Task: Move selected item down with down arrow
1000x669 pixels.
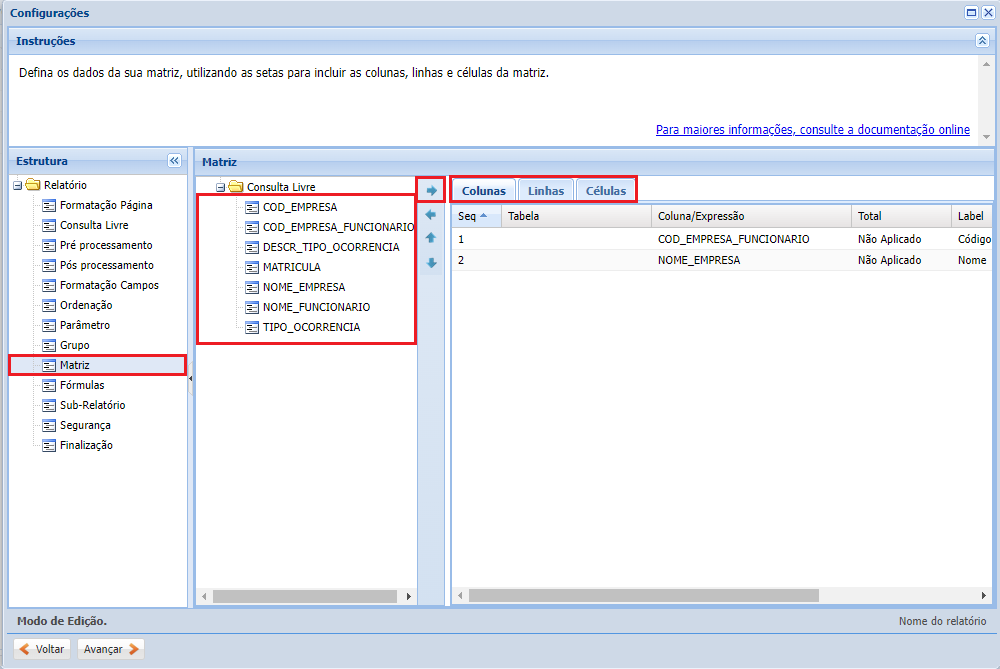Action: [431, 263]
